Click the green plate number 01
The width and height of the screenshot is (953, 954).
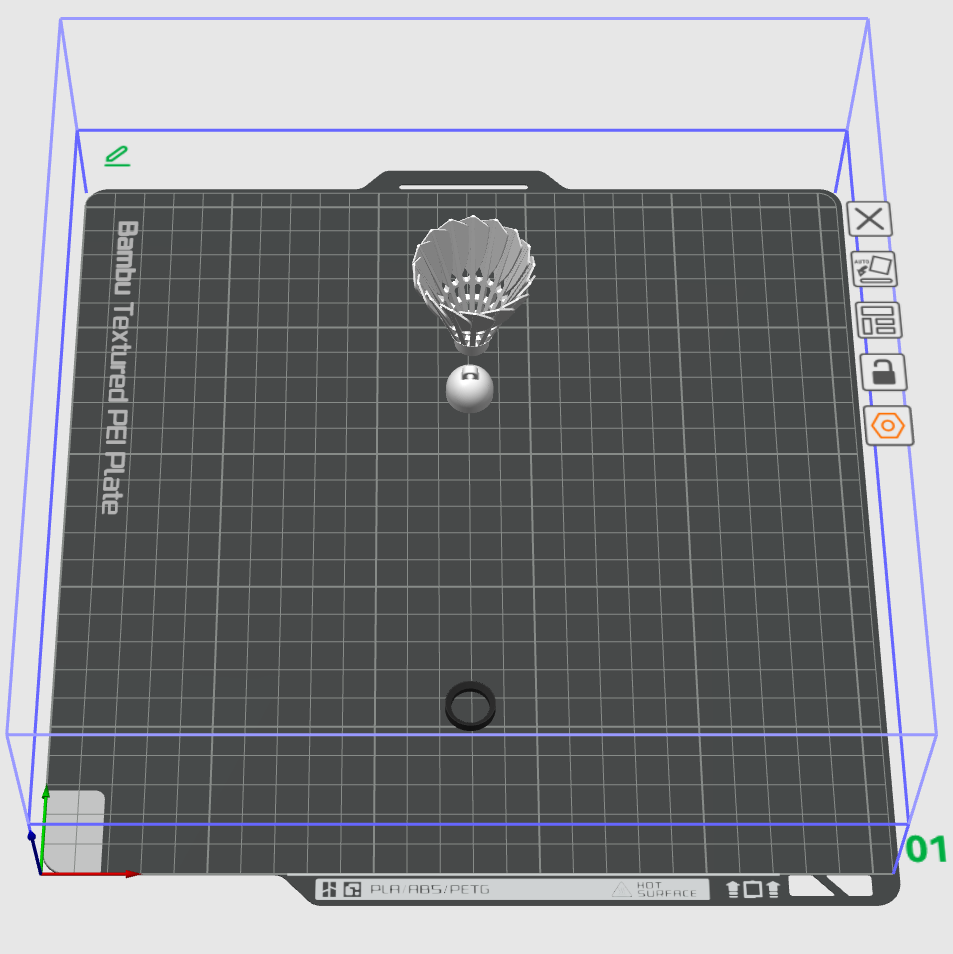pos(926,849)
